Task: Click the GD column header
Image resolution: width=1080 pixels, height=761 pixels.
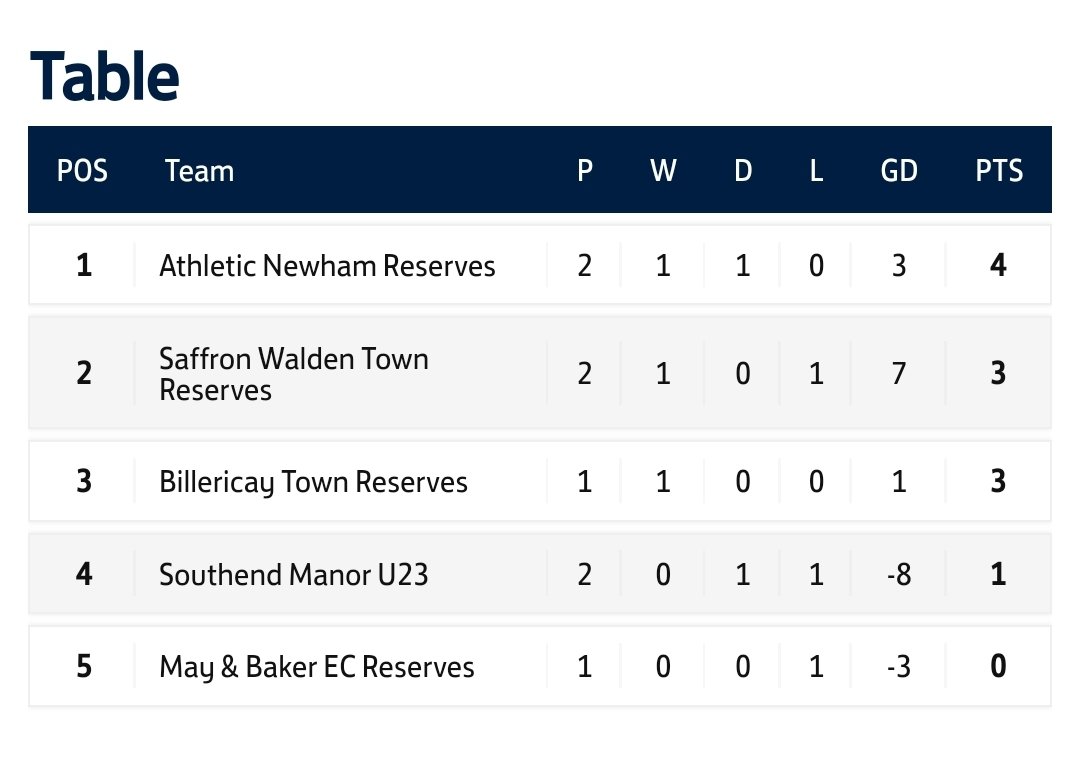Action: pyautogui.click(x=899, y=171)
